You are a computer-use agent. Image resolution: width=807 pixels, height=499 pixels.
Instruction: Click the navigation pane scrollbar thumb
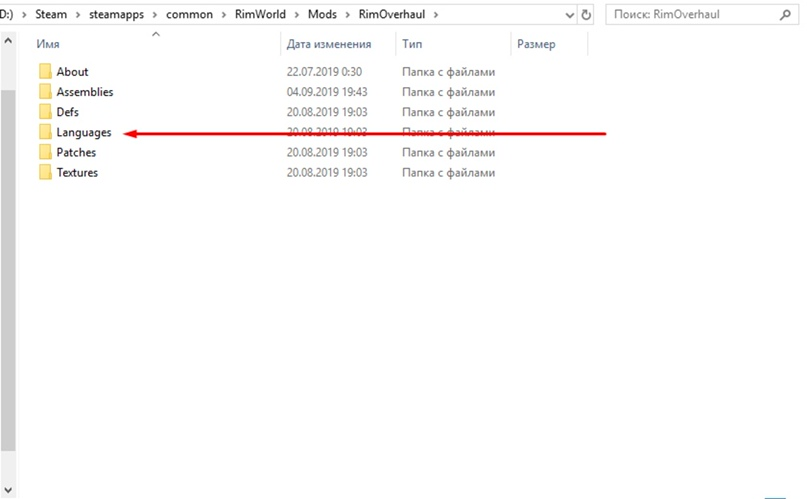pyautogui.click(x=8, y=270)
